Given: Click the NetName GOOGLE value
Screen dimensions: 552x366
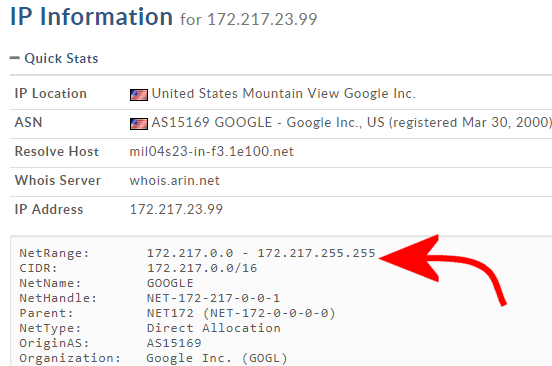Looking at the screenshot, I should click(170, 283).
